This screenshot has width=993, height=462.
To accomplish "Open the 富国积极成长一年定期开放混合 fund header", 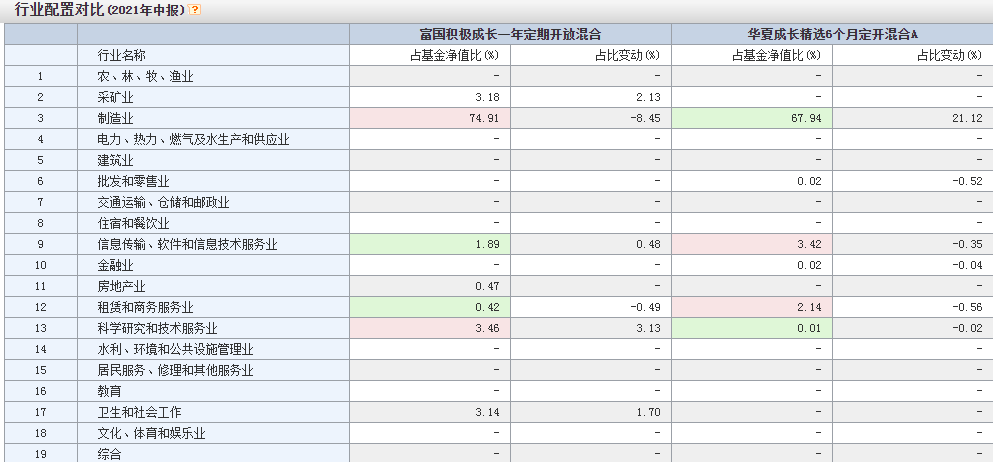I will tap(510, 34).
